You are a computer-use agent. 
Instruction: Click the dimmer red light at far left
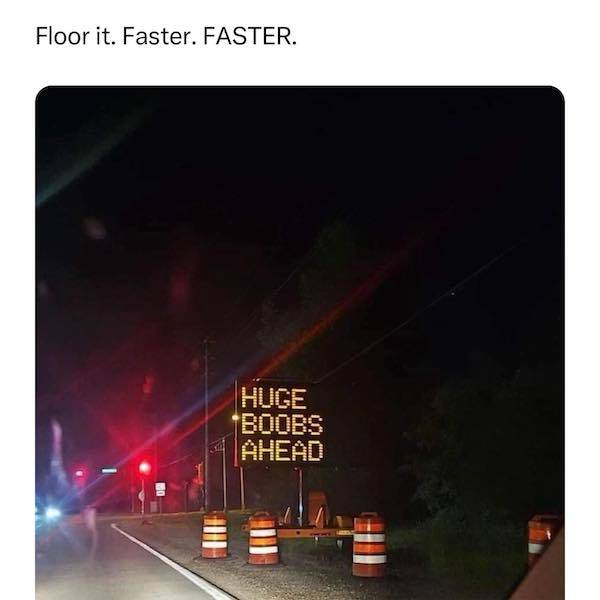80,474
